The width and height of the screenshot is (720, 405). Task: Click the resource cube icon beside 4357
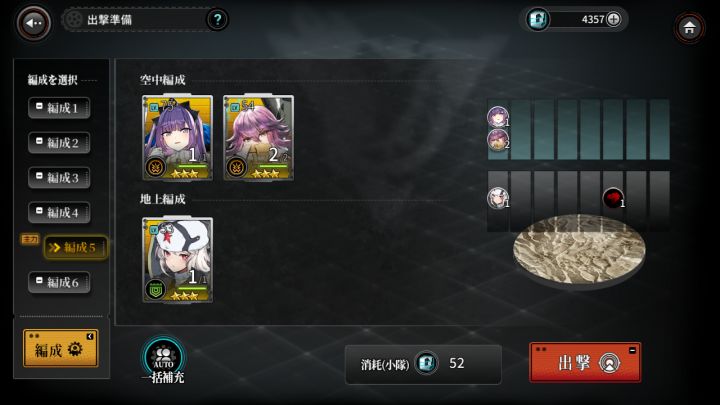pos(537,20)
